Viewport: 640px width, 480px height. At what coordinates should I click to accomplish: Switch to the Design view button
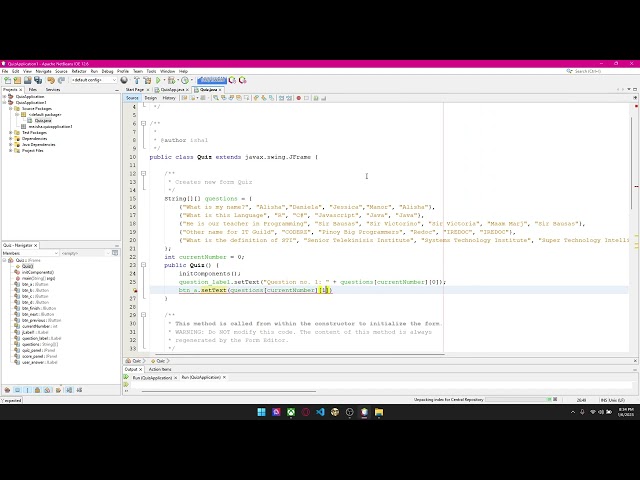click(151, 98)
